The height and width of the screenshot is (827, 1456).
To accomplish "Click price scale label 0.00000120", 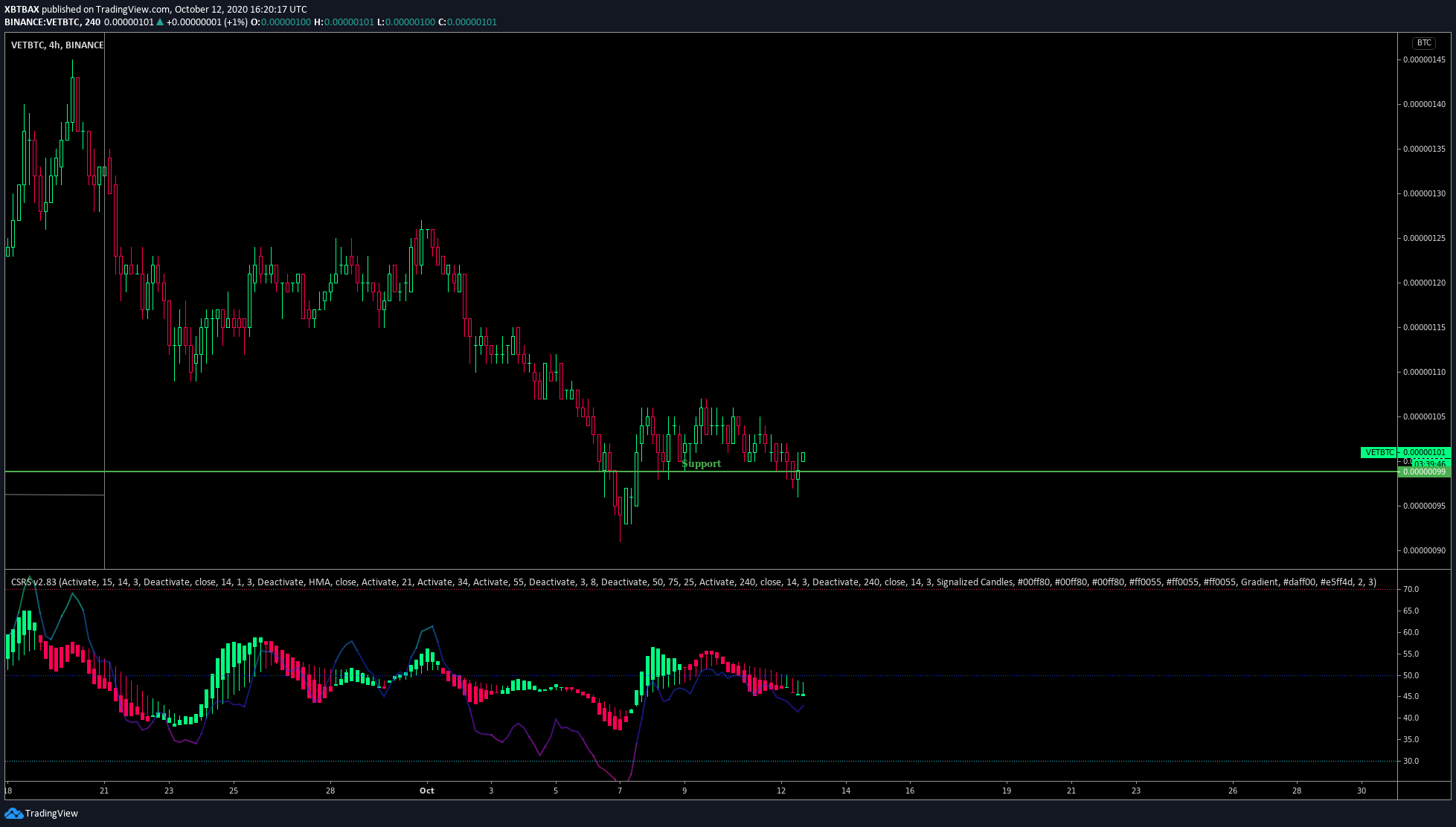I will point(1424,283).
